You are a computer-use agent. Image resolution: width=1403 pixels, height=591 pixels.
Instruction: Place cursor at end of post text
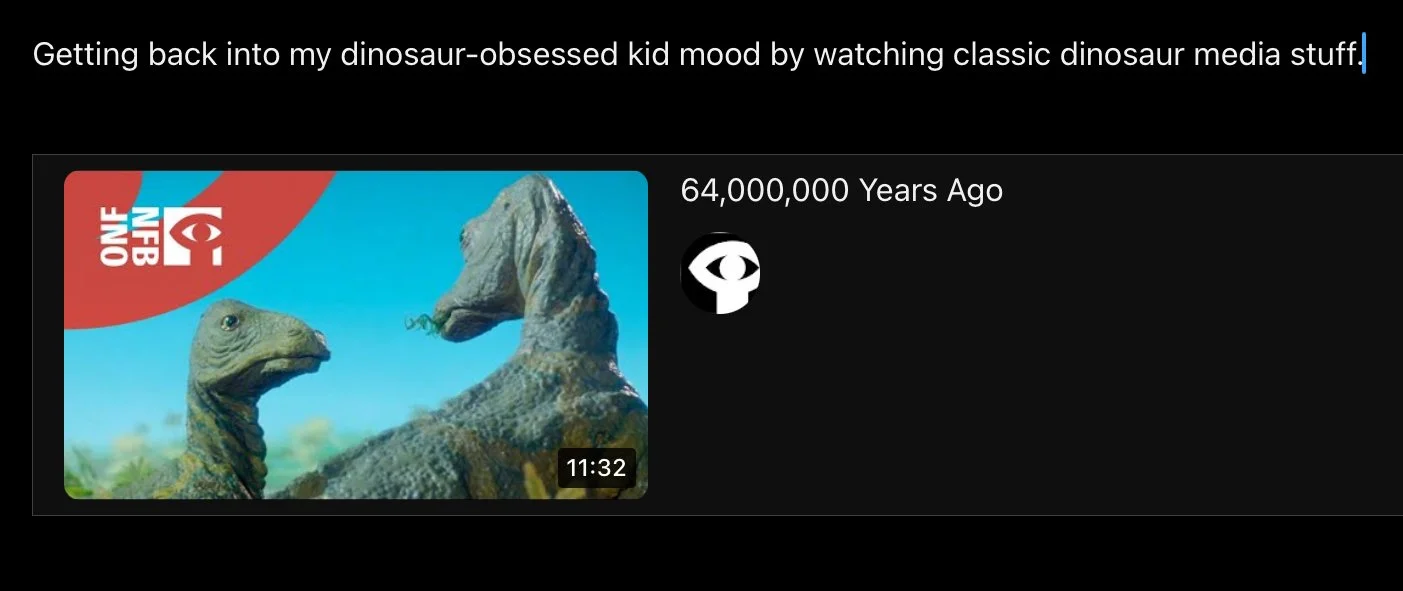[1363, 54]
